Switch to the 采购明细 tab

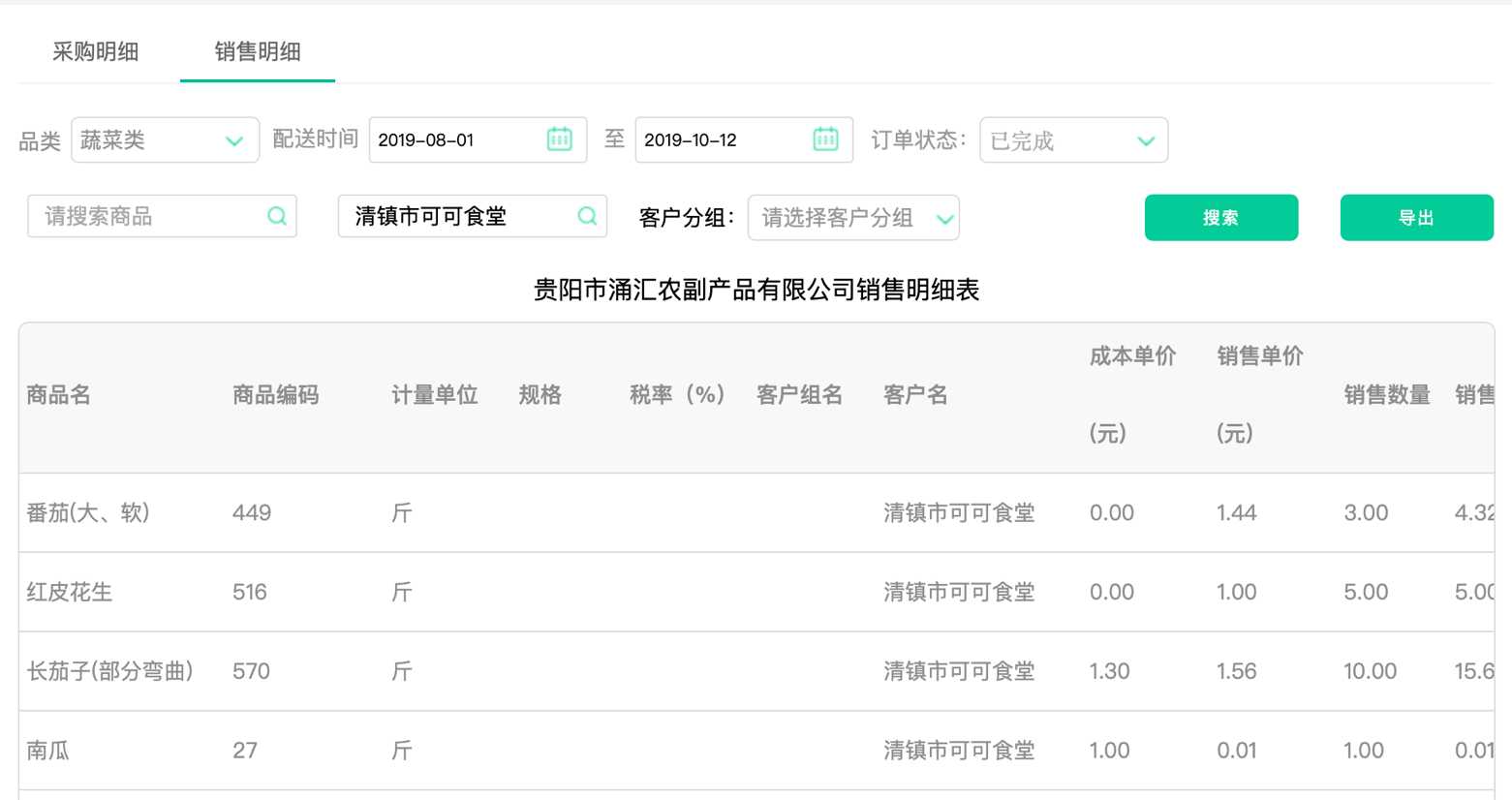pyautogui.click(x=95, y=51)
